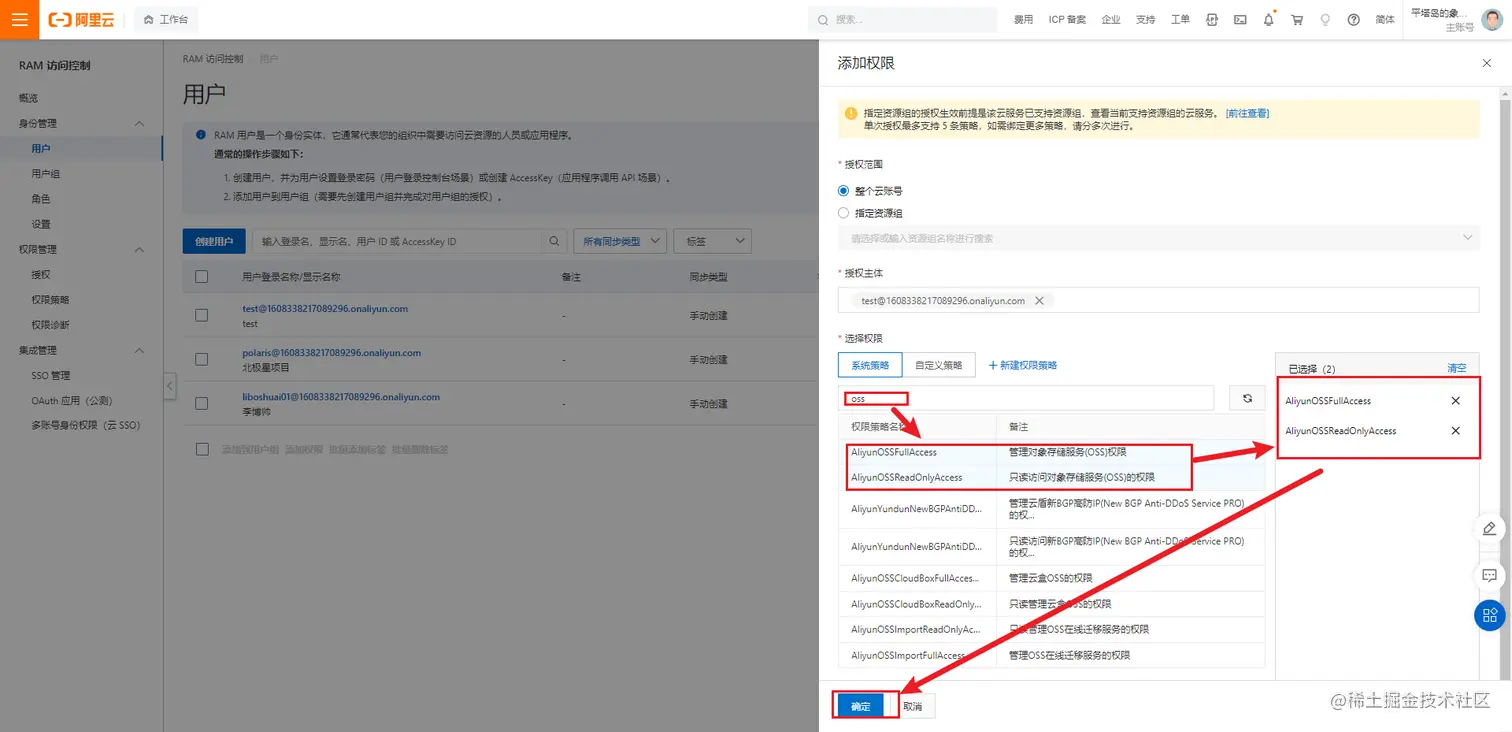Click the 新建权限策略 link

(x=1023, y=365)
